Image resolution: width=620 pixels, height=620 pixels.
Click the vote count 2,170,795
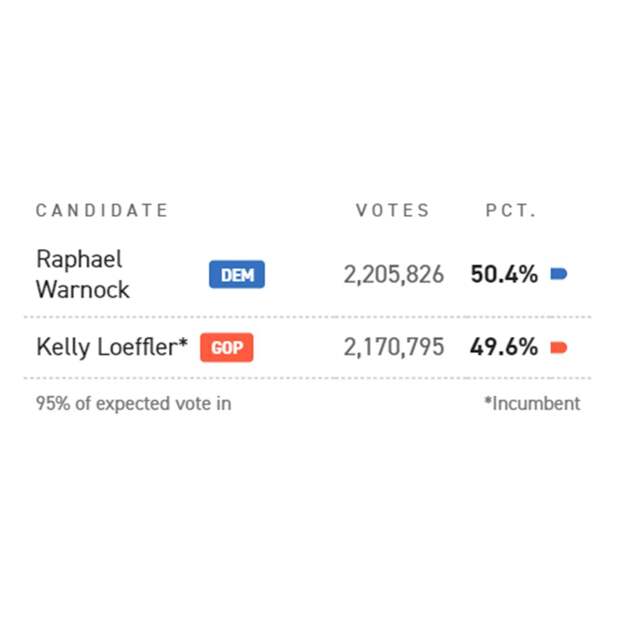tap(394, 348)
